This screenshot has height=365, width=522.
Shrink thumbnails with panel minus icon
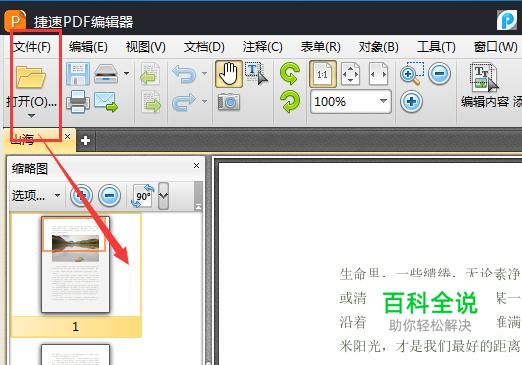point(110,195)
